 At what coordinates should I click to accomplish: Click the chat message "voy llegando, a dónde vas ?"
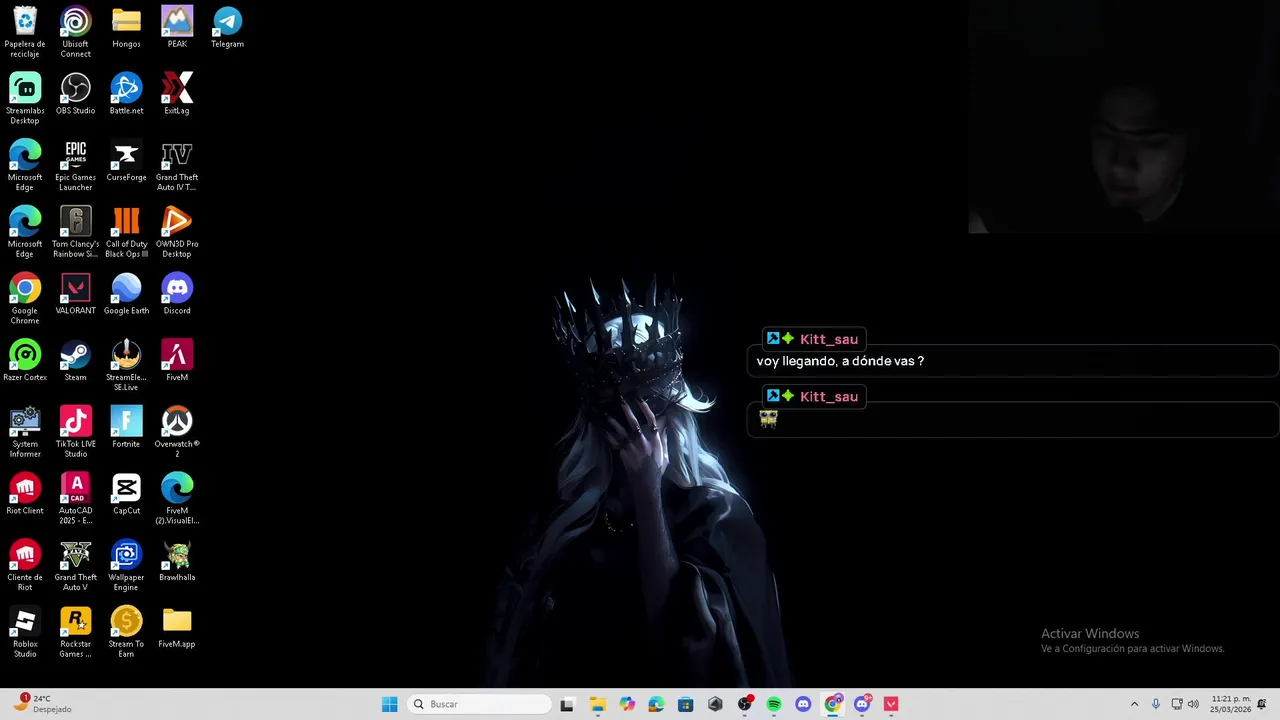pos(840,361)
